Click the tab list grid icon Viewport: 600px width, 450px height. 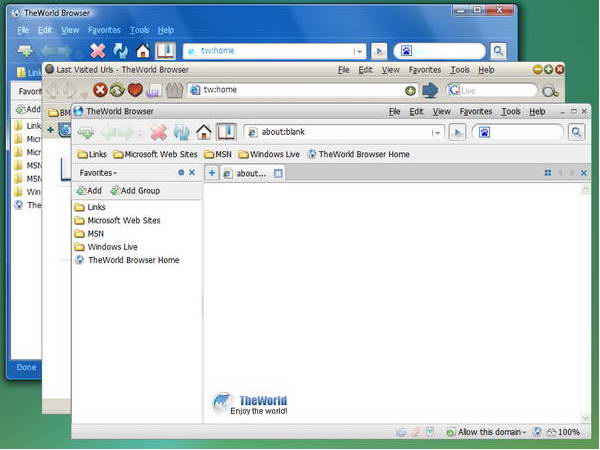point(548,173)
